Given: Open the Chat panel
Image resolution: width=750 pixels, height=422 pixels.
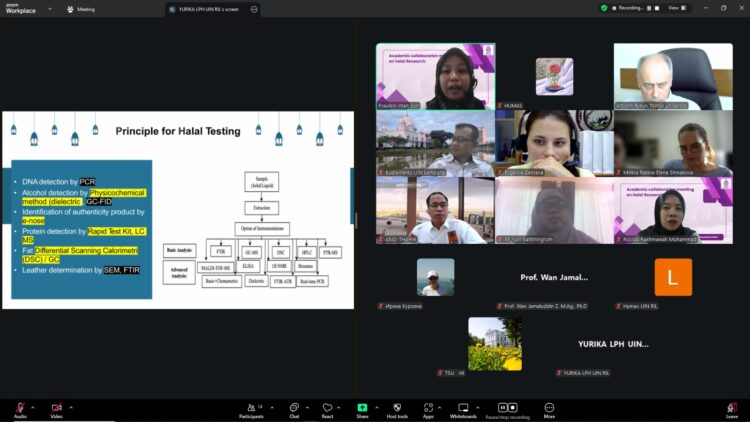Looking at the screenshot, I should pos(294,408).
